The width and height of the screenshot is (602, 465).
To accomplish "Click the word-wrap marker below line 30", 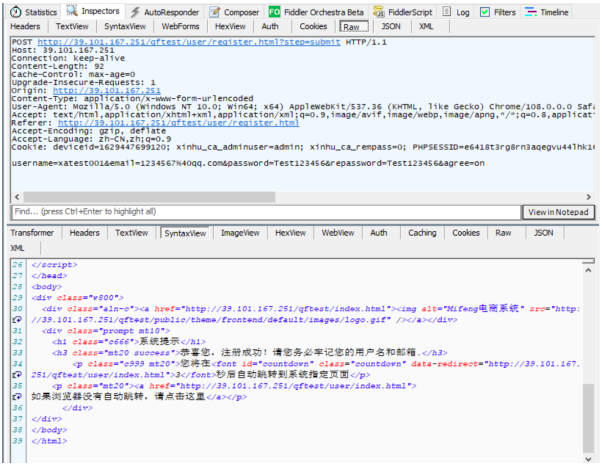I will tap(17, 320).
